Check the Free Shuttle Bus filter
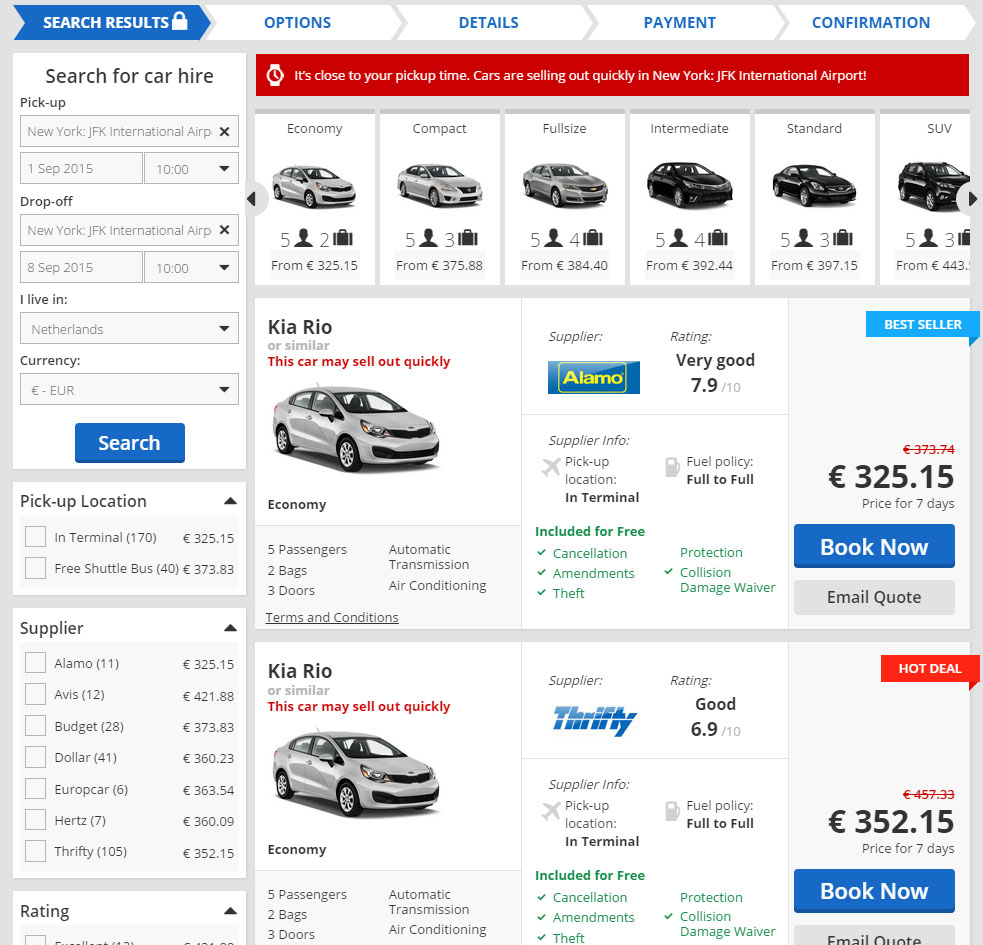 click(x=35, y=568)
